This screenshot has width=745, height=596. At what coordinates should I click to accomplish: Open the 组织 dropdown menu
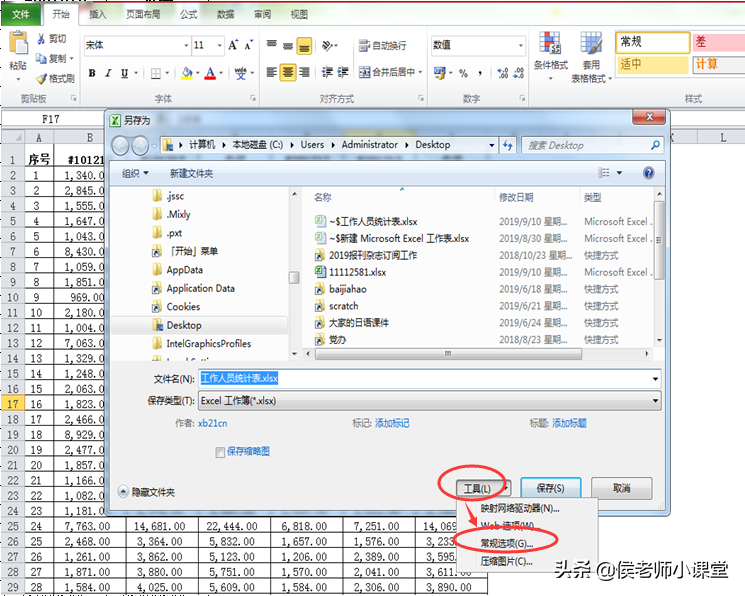135,173
